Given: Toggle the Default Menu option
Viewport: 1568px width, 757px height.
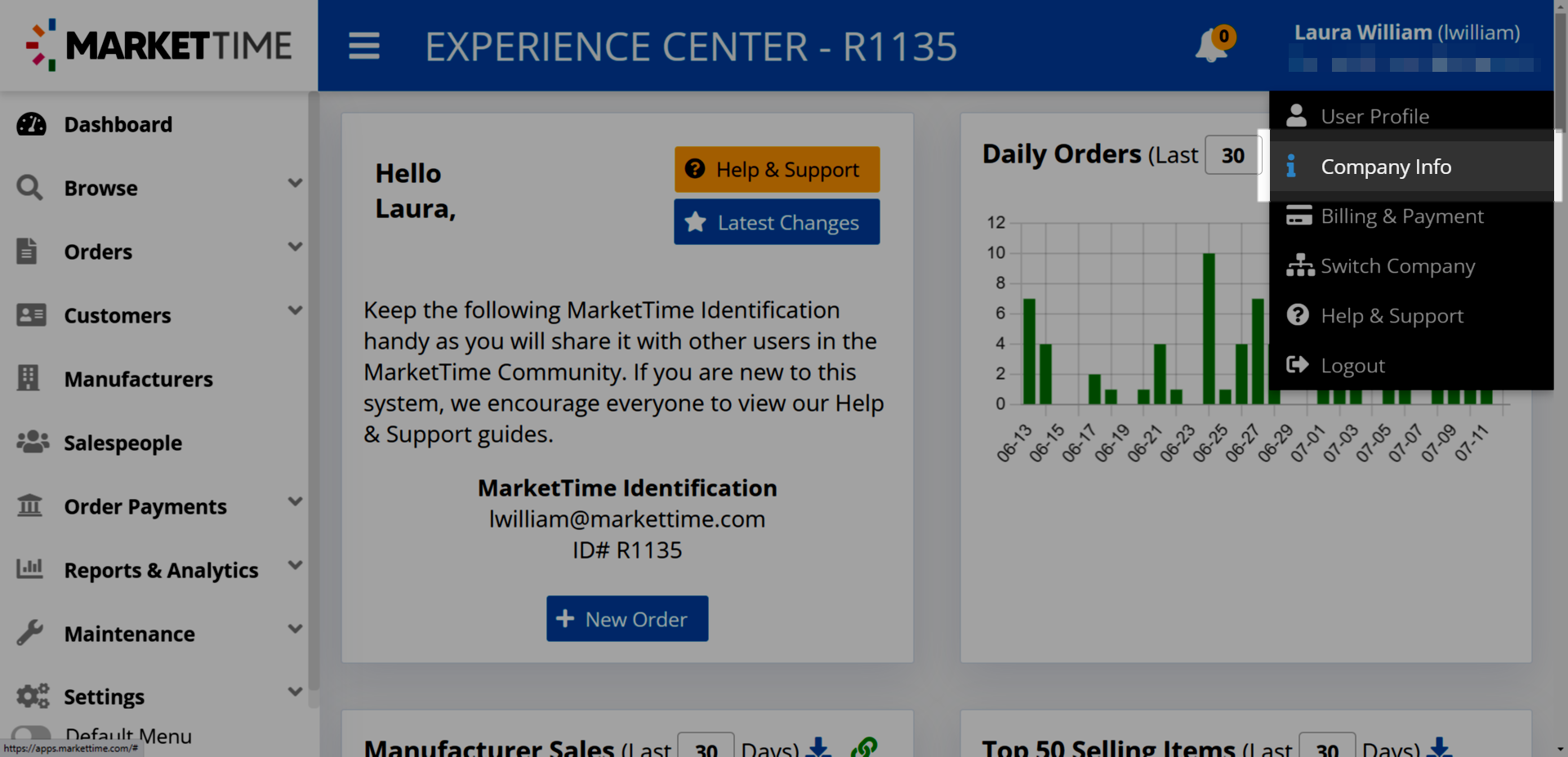Looking at the screenshot, I should (x=30, y=733).
